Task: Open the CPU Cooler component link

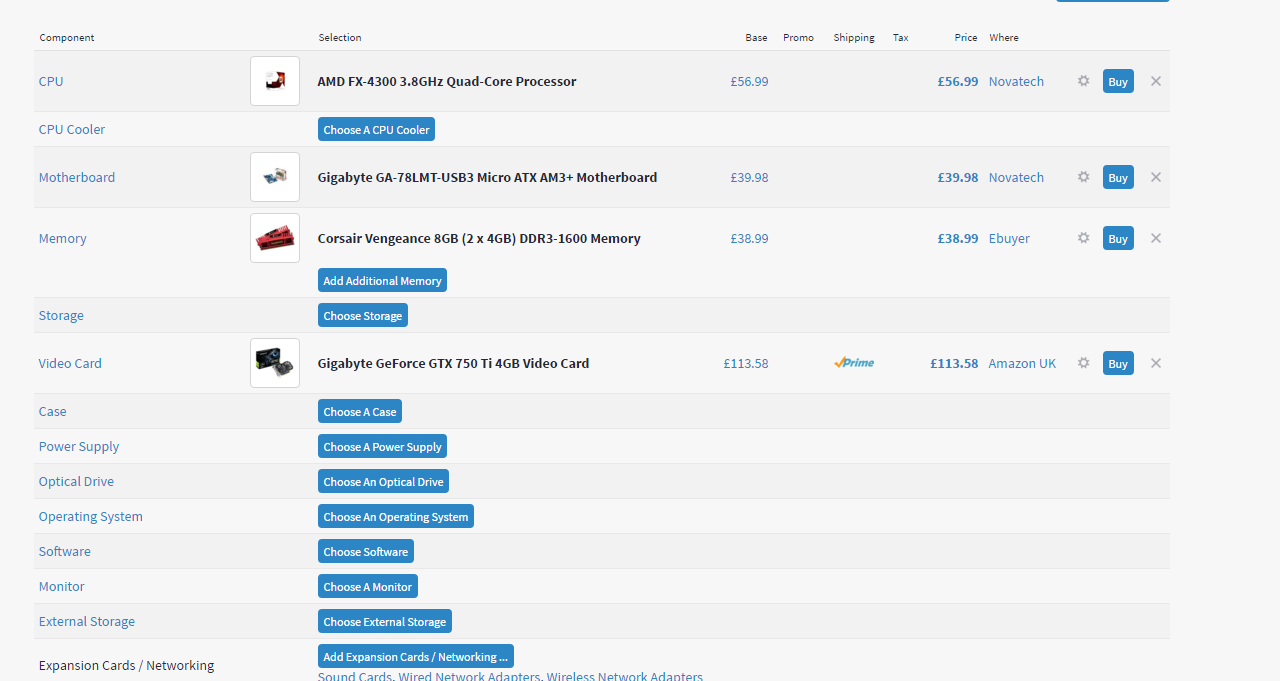Action: (72, 129)
